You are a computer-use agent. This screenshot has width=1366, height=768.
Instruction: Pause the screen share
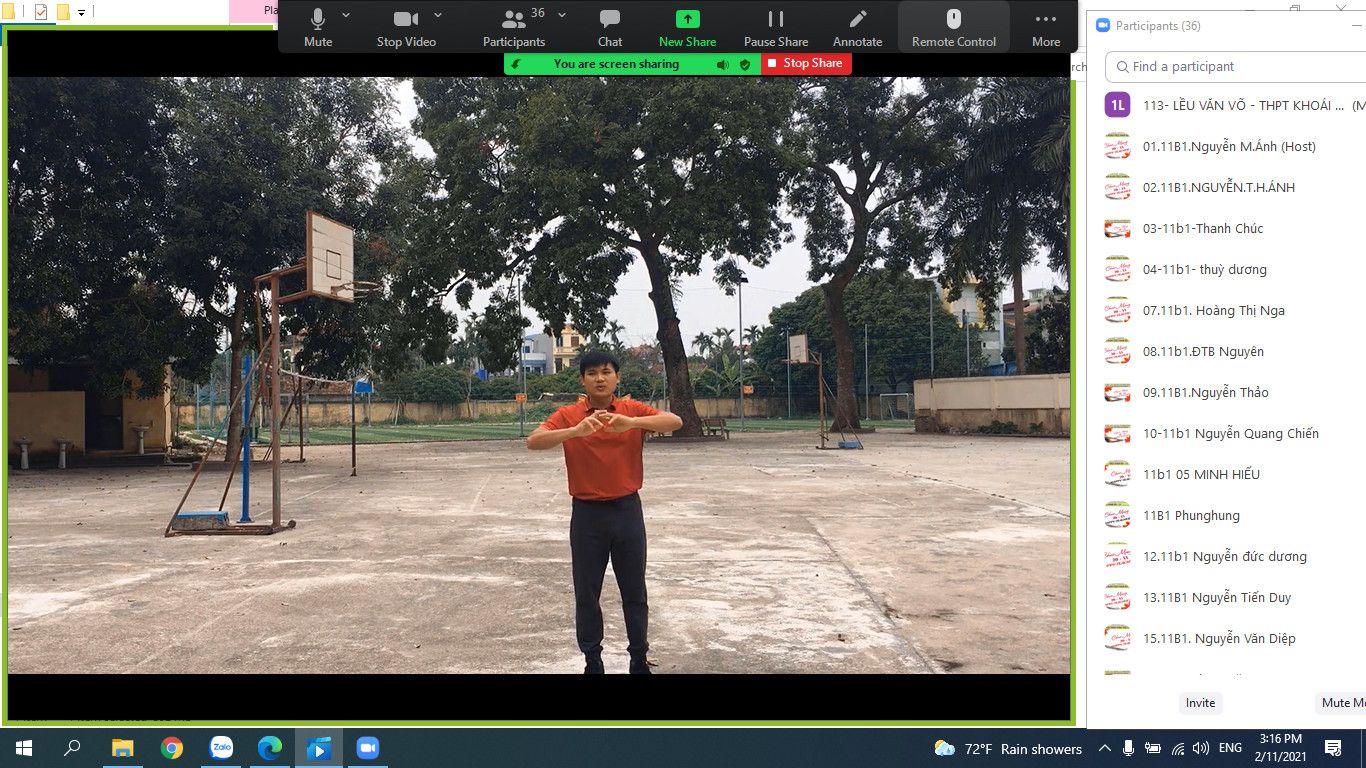(776, 27)
